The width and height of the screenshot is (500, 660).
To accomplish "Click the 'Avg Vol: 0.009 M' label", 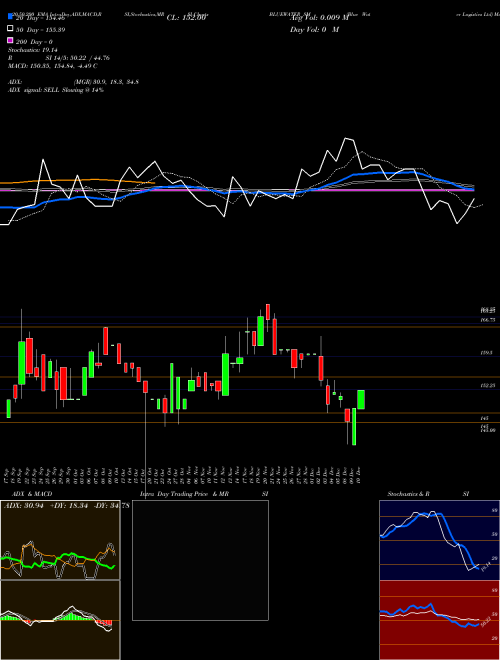I will click(320, 18).
